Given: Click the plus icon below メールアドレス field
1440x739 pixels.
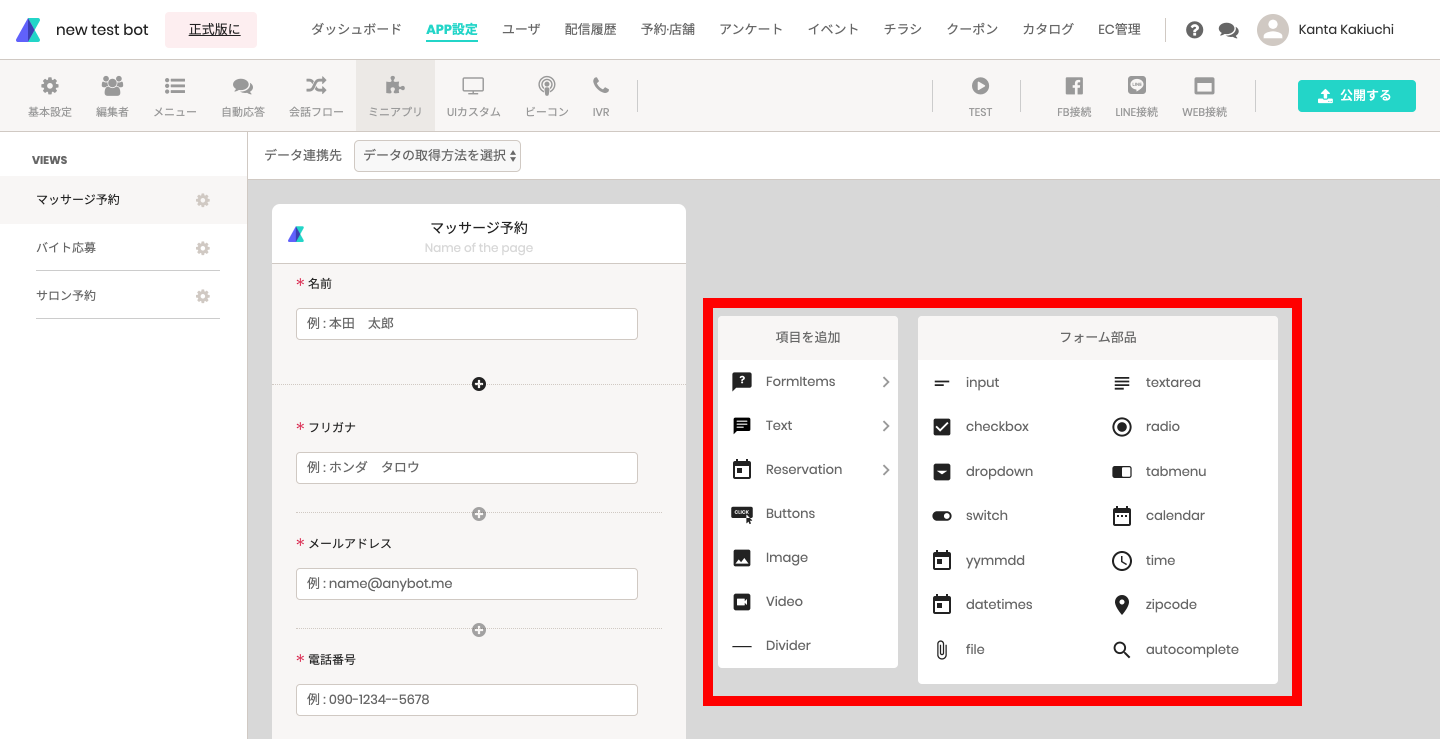Looking at the screenshot, I should pyautogui.click(x=479, y=630).
